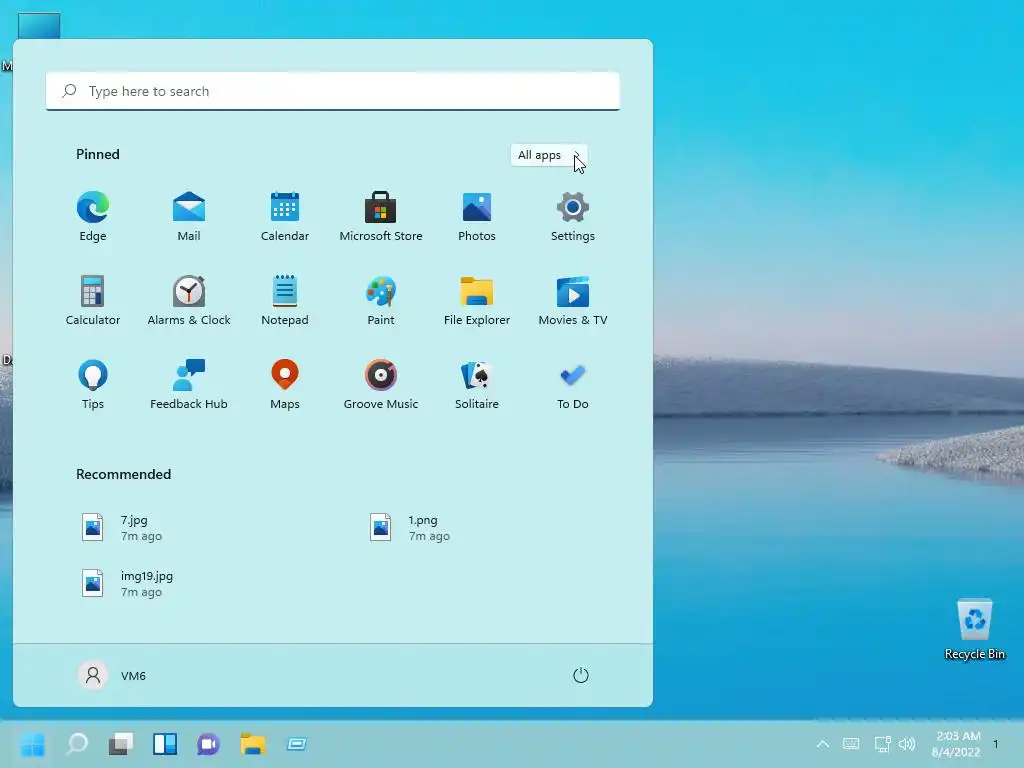Image resolution: width=1024 pixels, height=768 pixels.
Task: Open Microsoft Store from pinned apps
Action: point(381,217)
